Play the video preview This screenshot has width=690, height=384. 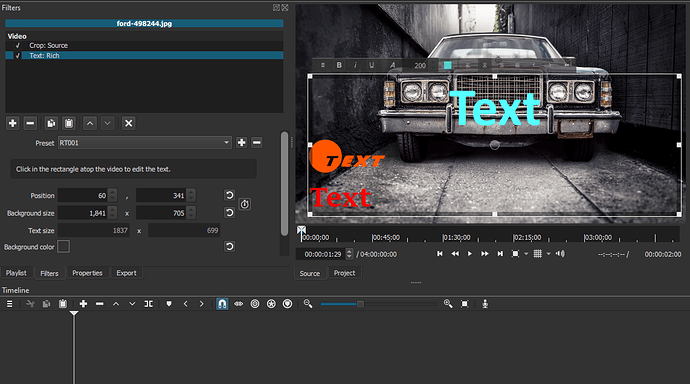tap(470, 254)
